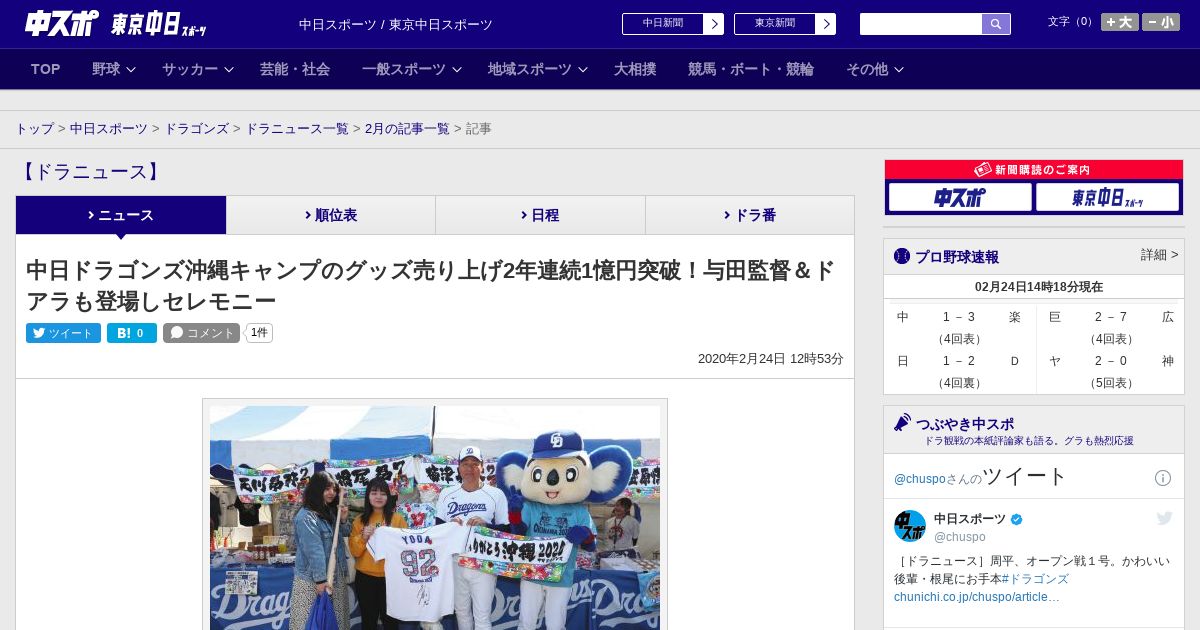Open the 芸能・社会 menu item
This screenshot has height=630, width=1200.
click(295, 69)
